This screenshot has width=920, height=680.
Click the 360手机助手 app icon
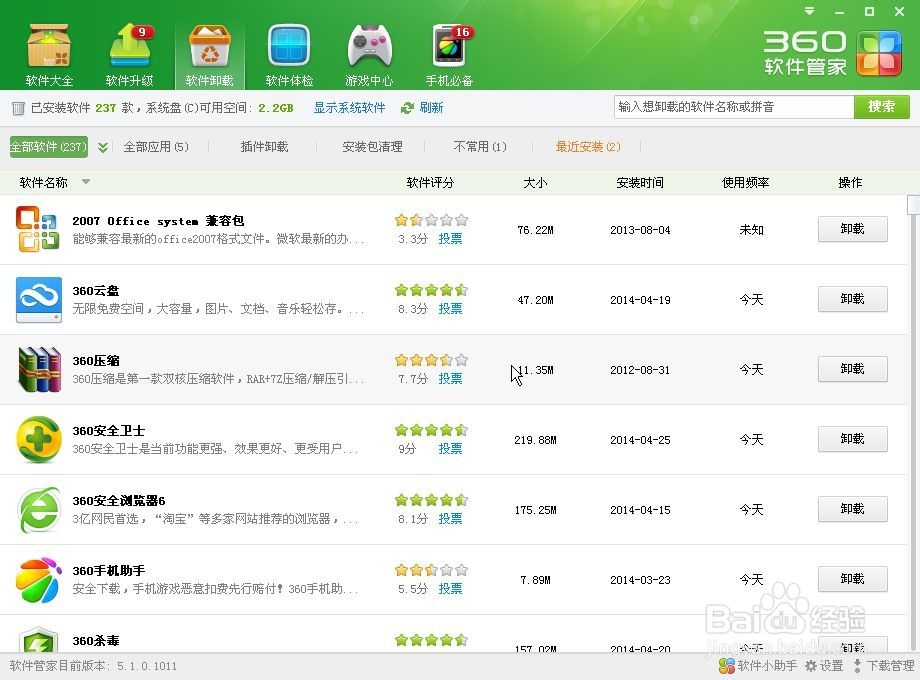39,580
